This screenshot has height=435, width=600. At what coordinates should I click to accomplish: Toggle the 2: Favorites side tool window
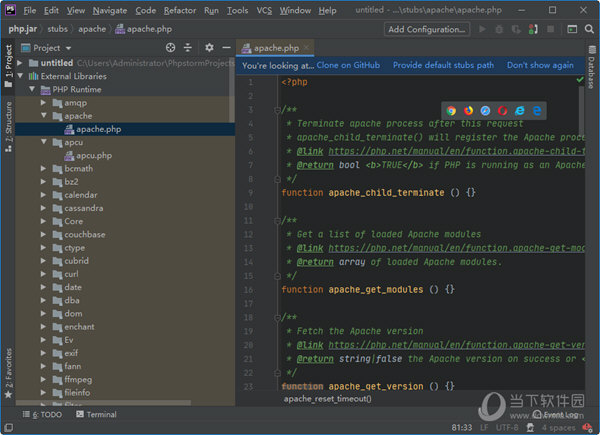[x=8, y=373]
